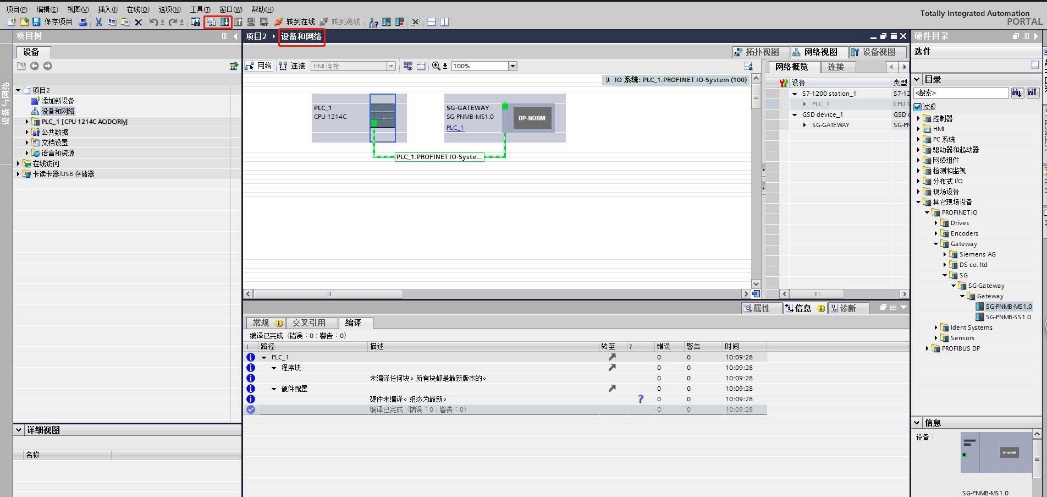Open the 属性 Properties tab
Viewport: 1047px width, 497px height.
coord(762,308)
